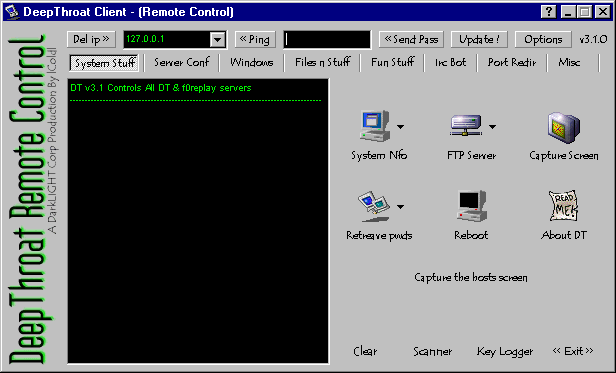The image size is (616, 373).
Task: Click the Retrieve pwds icon
Action: 374,206
